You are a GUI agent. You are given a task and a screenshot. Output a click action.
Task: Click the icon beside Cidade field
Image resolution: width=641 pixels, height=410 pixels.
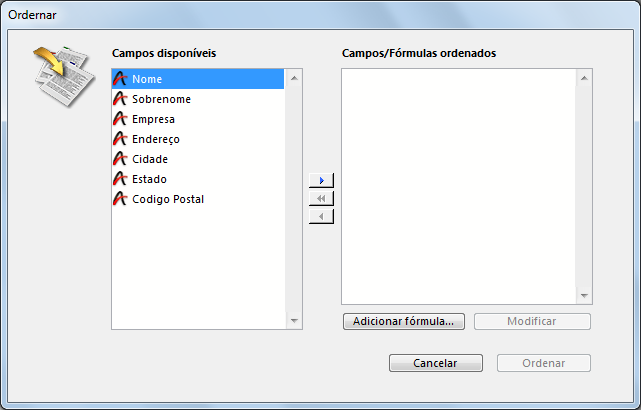coord(120,159)
